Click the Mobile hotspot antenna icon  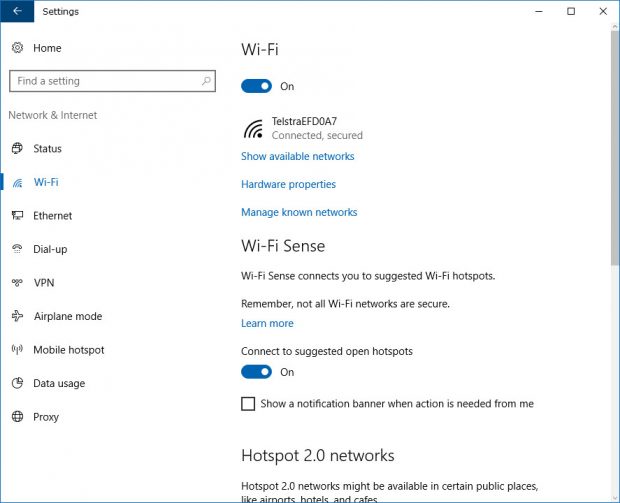click(x=17, y=350)
